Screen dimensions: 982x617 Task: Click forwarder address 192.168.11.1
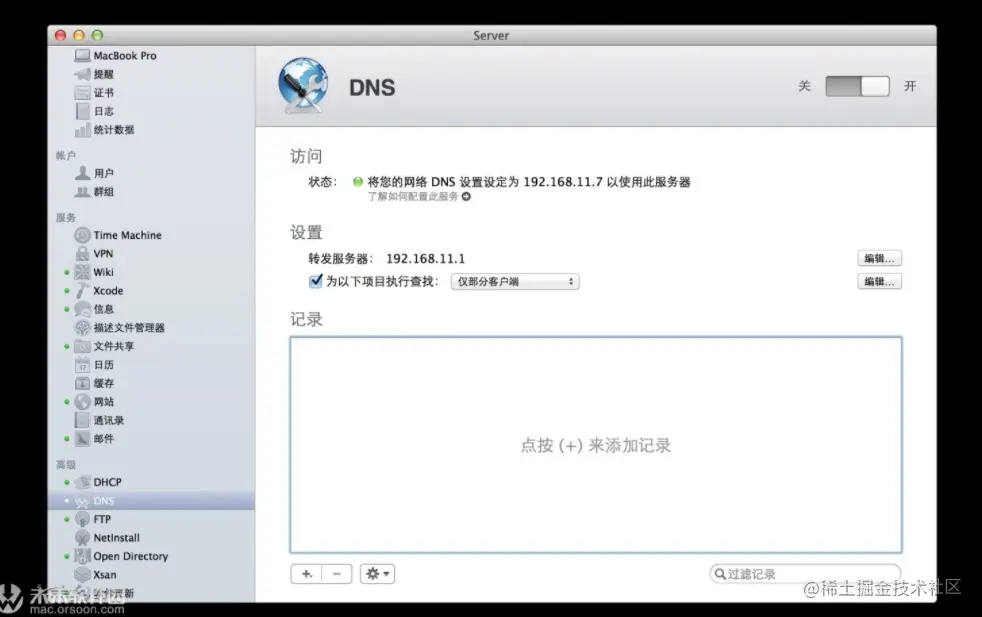coord(425,259)
